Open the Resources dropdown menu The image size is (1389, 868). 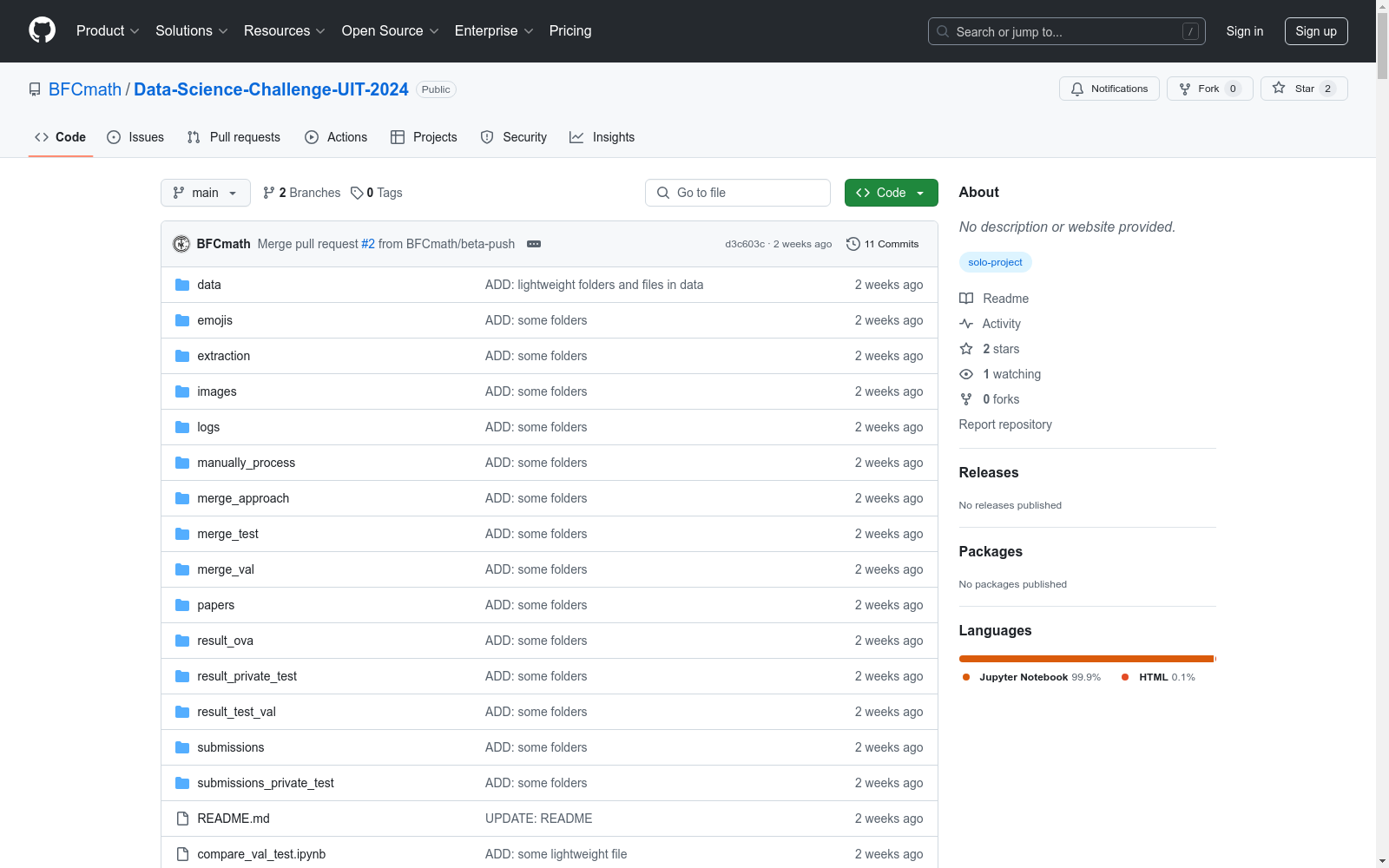point(285,30)
